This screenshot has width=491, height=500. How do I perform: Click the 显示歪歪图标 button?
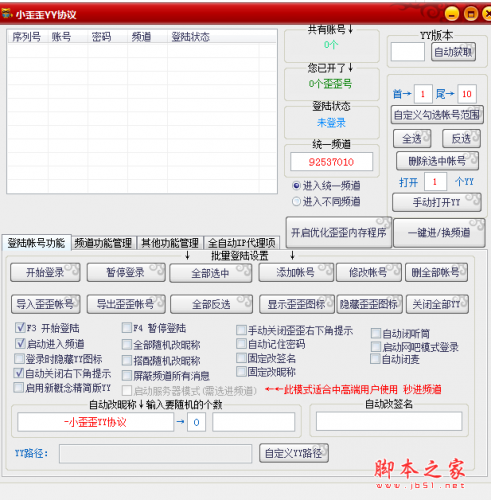(297, 304)
